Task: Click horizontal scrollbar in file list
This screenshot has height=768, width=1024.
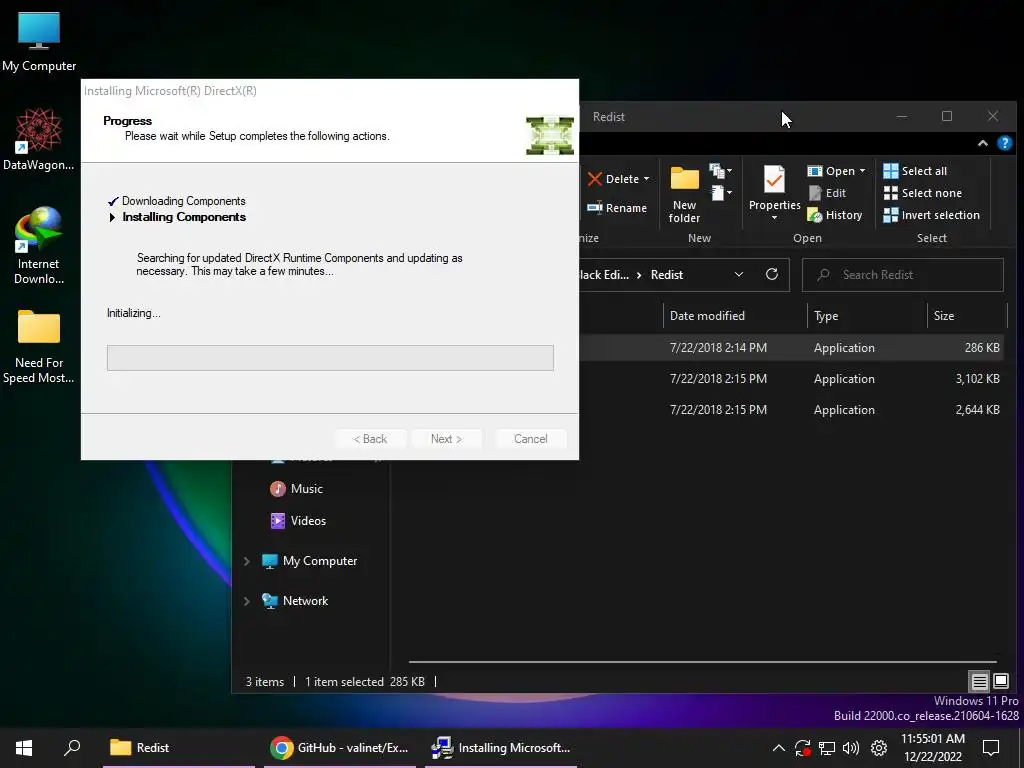Action: (x=703, y=662)
